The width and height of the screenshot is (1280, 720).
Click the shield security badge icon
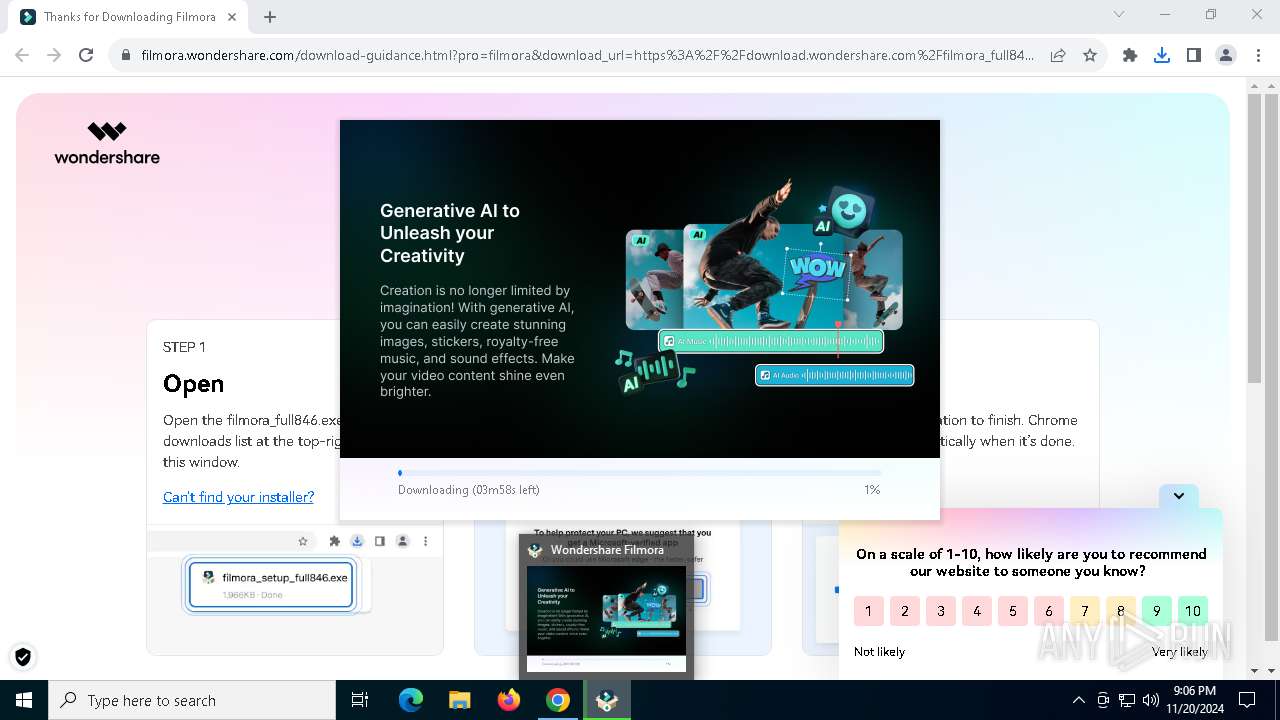(x=23, y=656)
